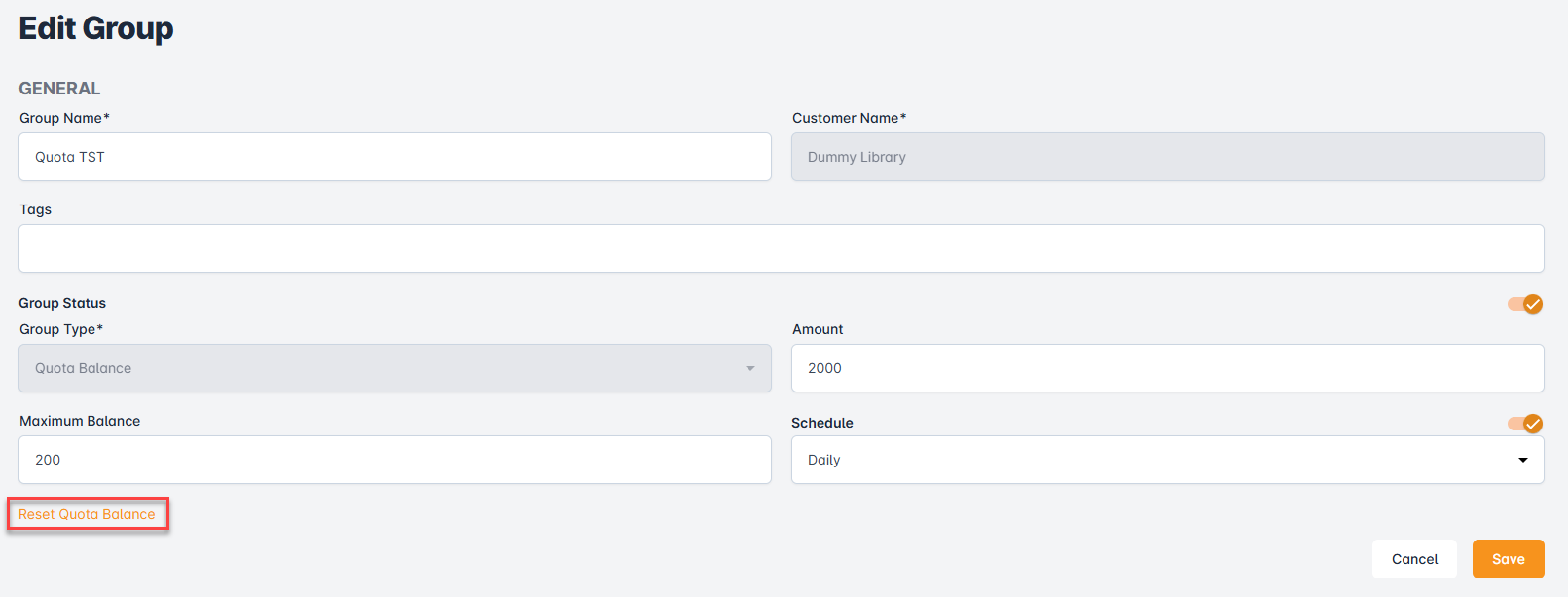
Task: Click the GENERAL section header
Action: point(59,89)
